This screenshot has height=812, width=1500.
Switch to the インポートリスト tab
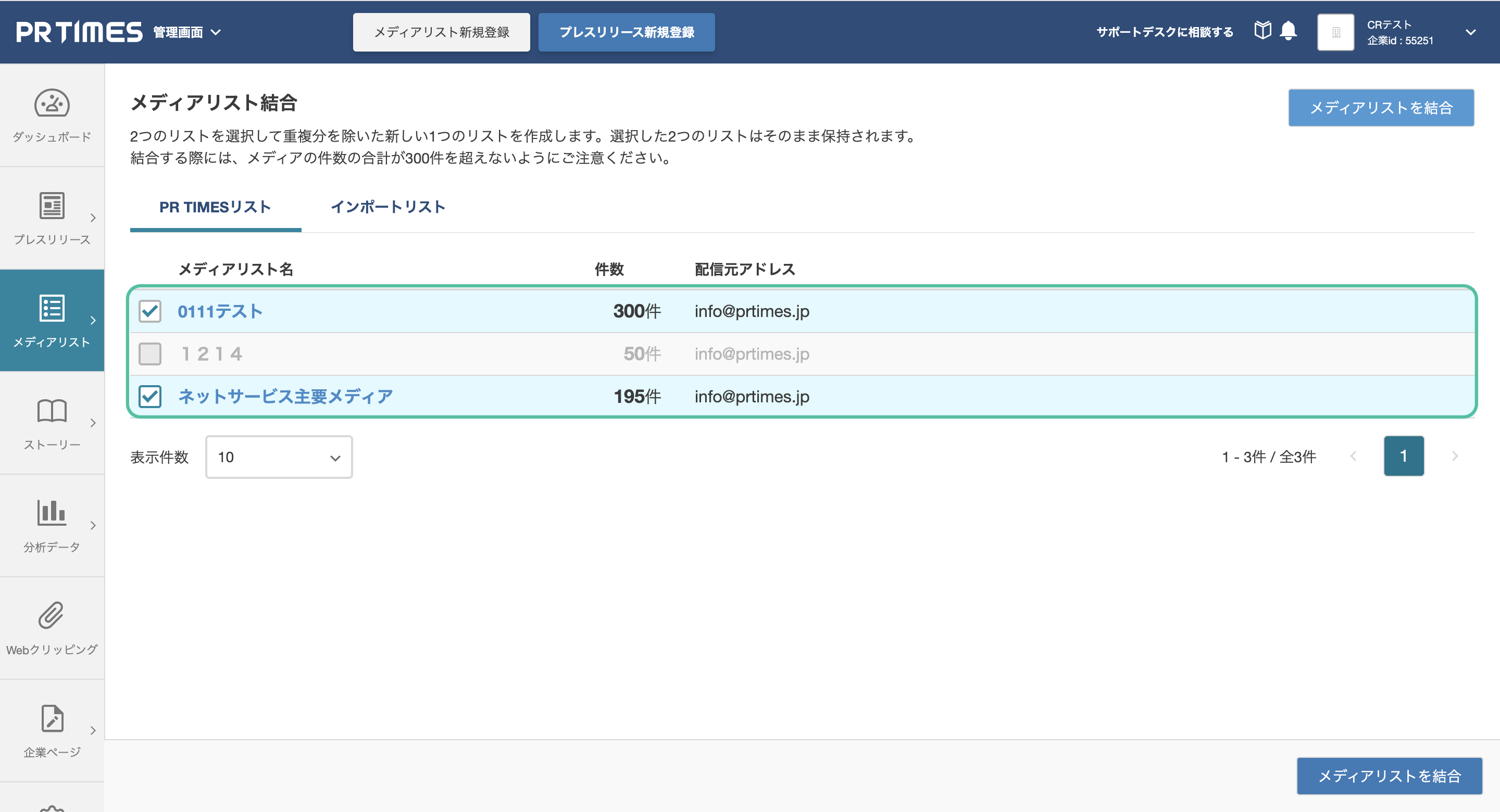coord(388,207)
